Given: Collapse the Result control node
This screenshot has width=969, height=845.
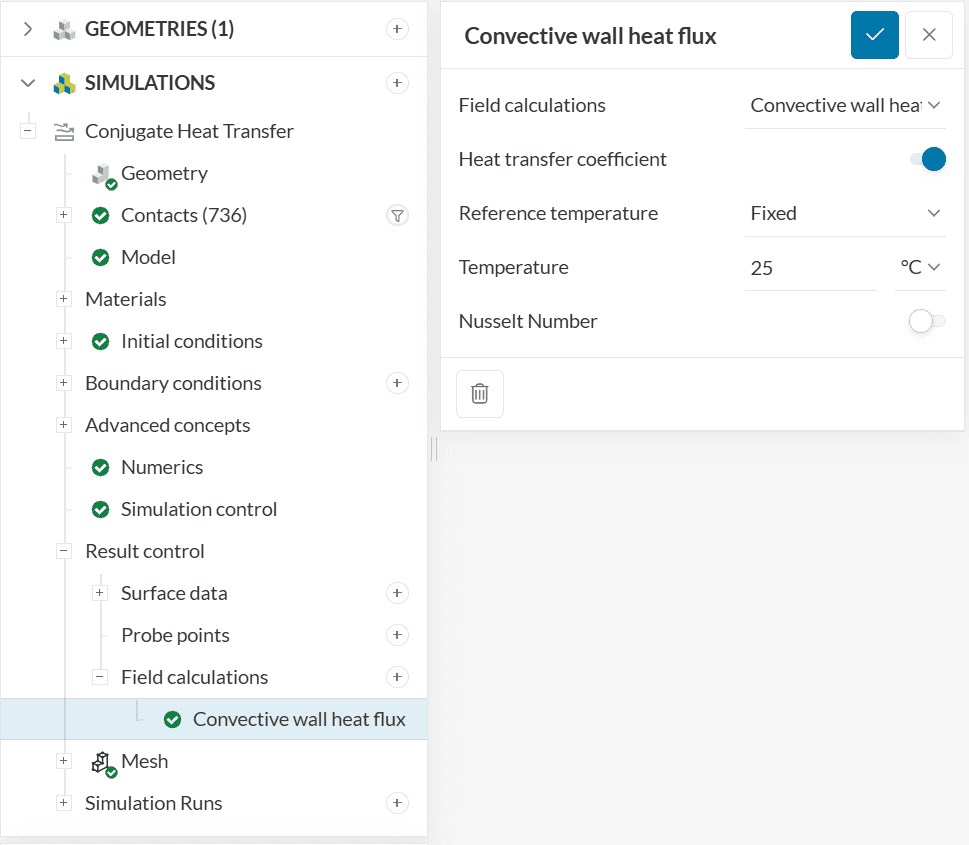Looking at the screenshot, I should tap(64, 551).
